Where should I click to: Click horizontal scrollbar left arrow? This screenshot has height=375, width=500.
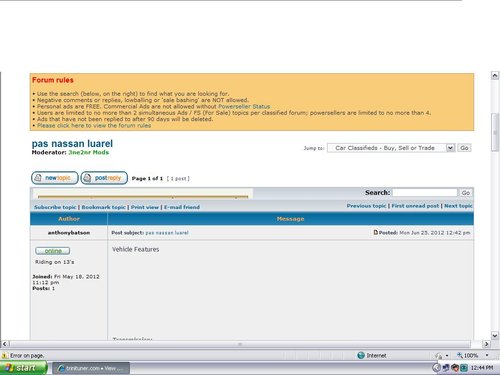(x=4, y=344)
